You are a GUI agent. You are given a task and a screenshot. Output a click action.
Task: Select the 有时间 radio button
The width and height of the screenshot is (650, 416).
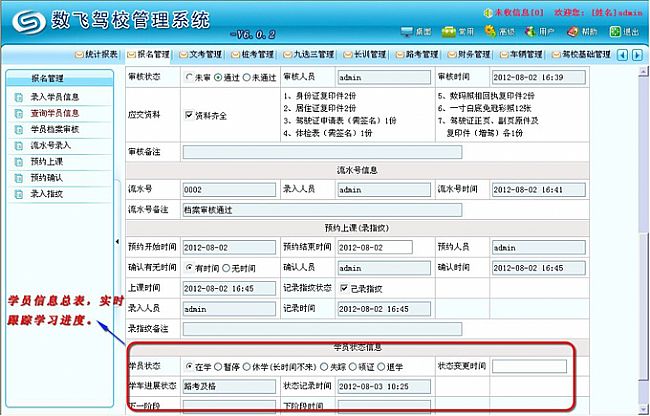pyautogui.click(x=189, y=268)
